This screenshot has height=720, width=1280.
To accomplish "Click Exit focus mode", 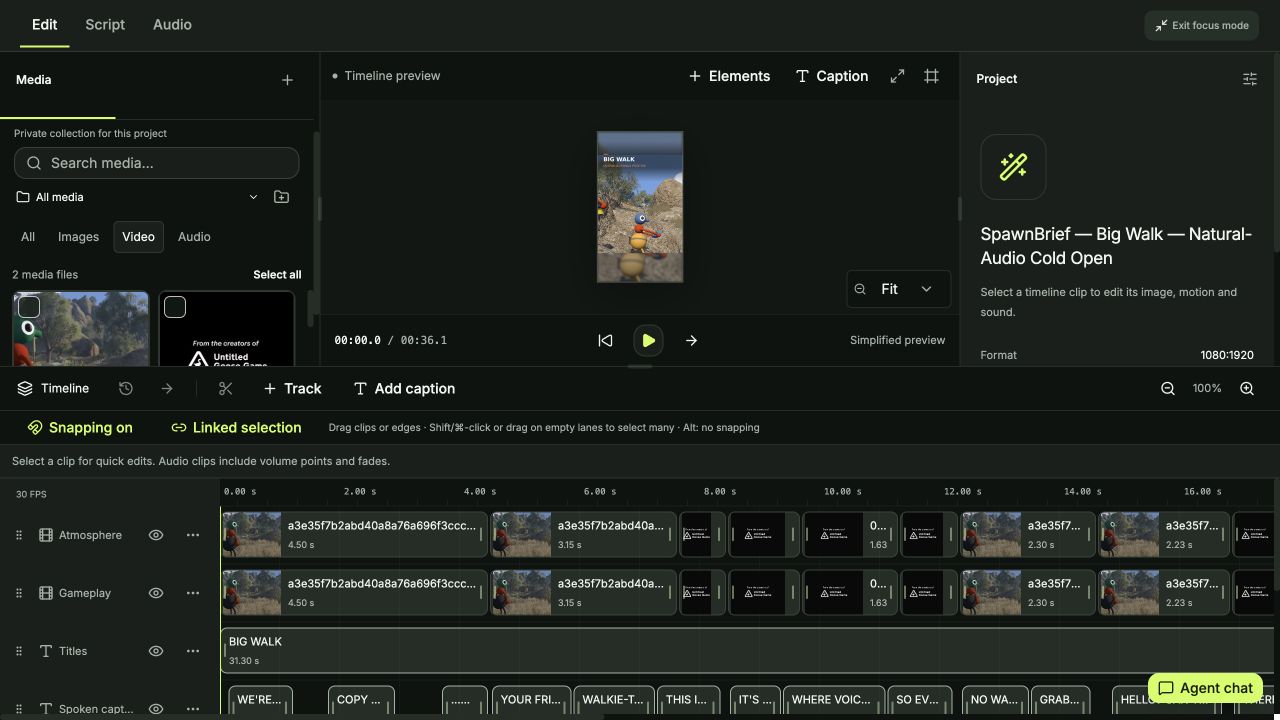I will (x=1201, y=25).
